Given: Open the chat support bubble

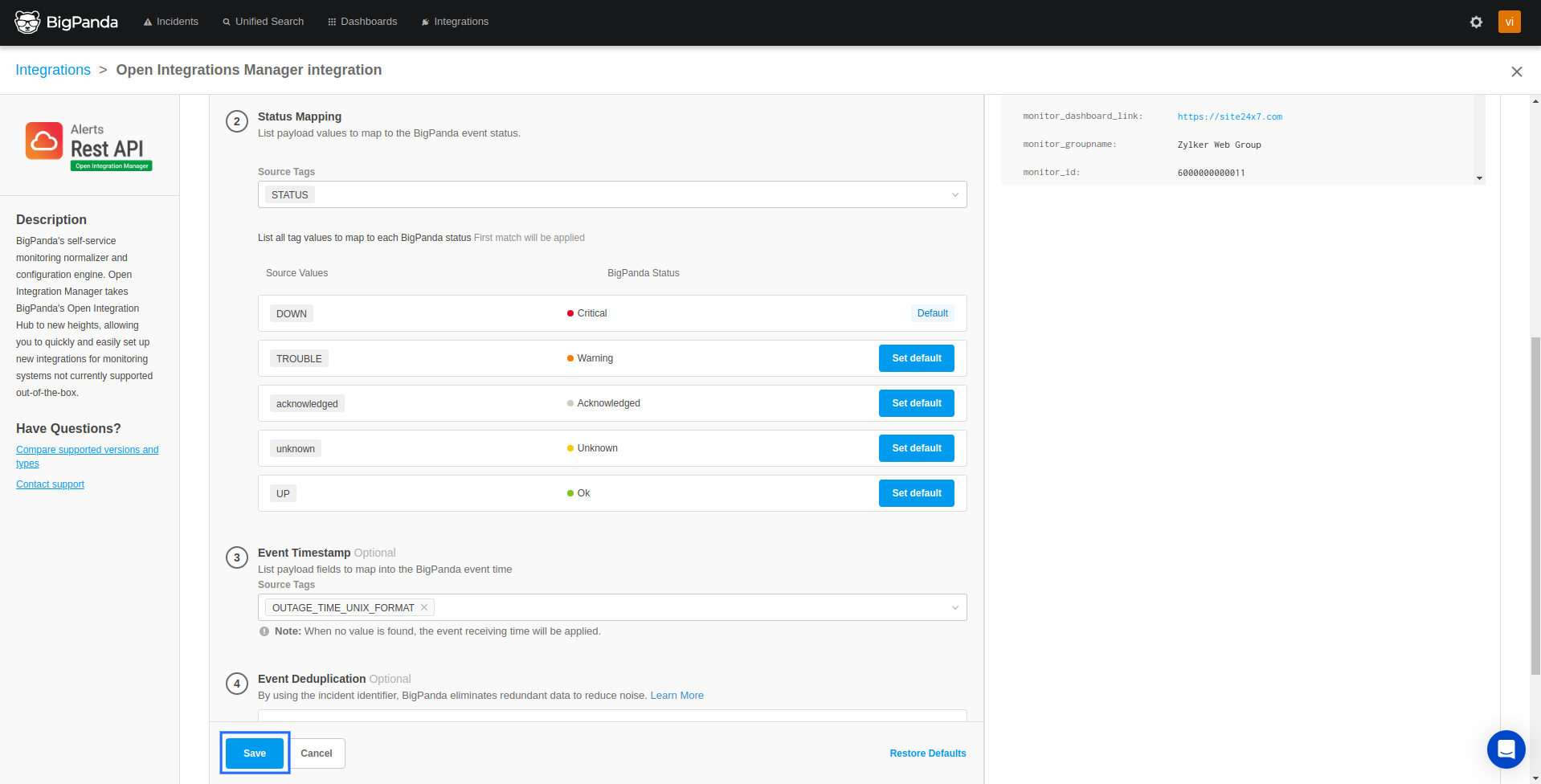Looking at the screenshot, I should pos(1505,749).
